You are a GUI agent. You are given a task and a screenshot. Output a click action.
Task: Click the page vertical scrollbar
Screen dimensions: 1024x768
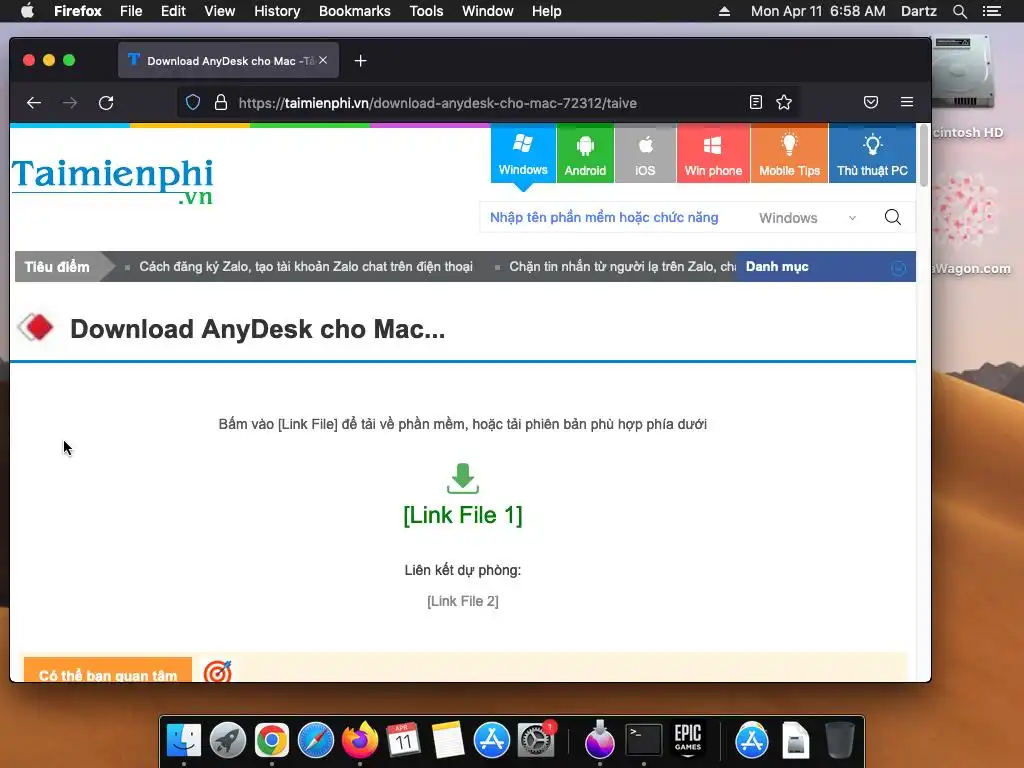point(923,155)
